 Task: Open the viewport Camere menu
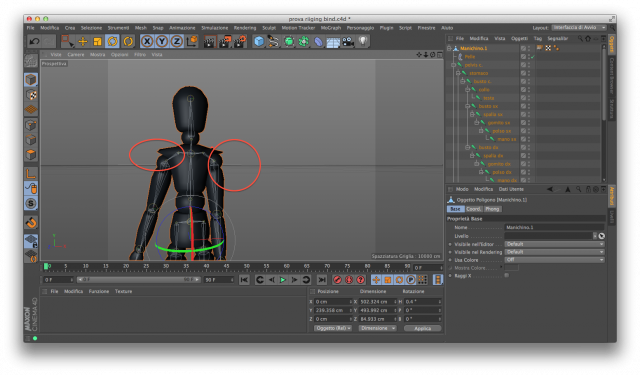coord(76,54)
